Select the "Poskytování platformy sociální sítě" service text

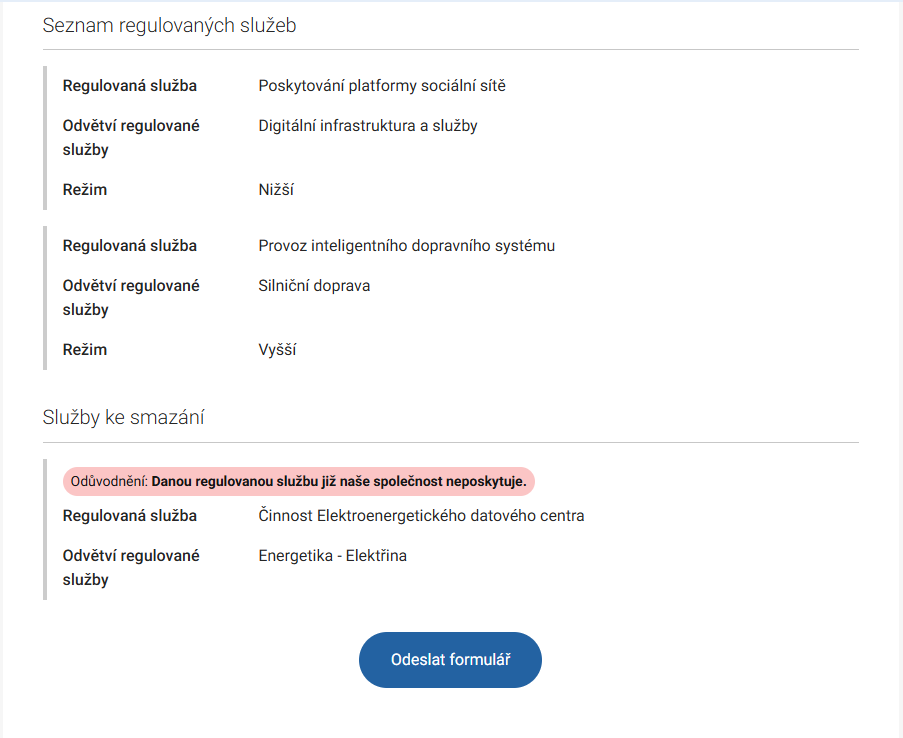click(x=382, y=86)
